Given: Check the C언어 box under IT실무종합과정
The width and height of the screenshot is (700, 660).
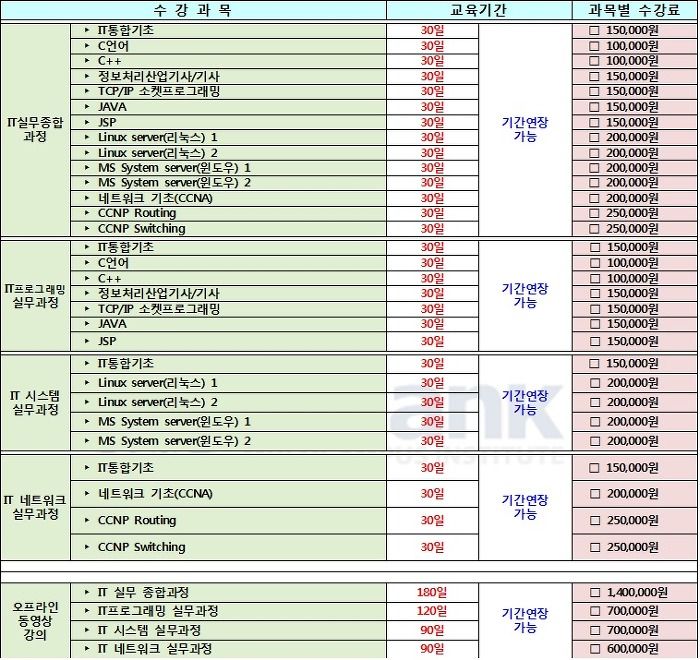Looking at the screenshot, I should coord(594,46).
